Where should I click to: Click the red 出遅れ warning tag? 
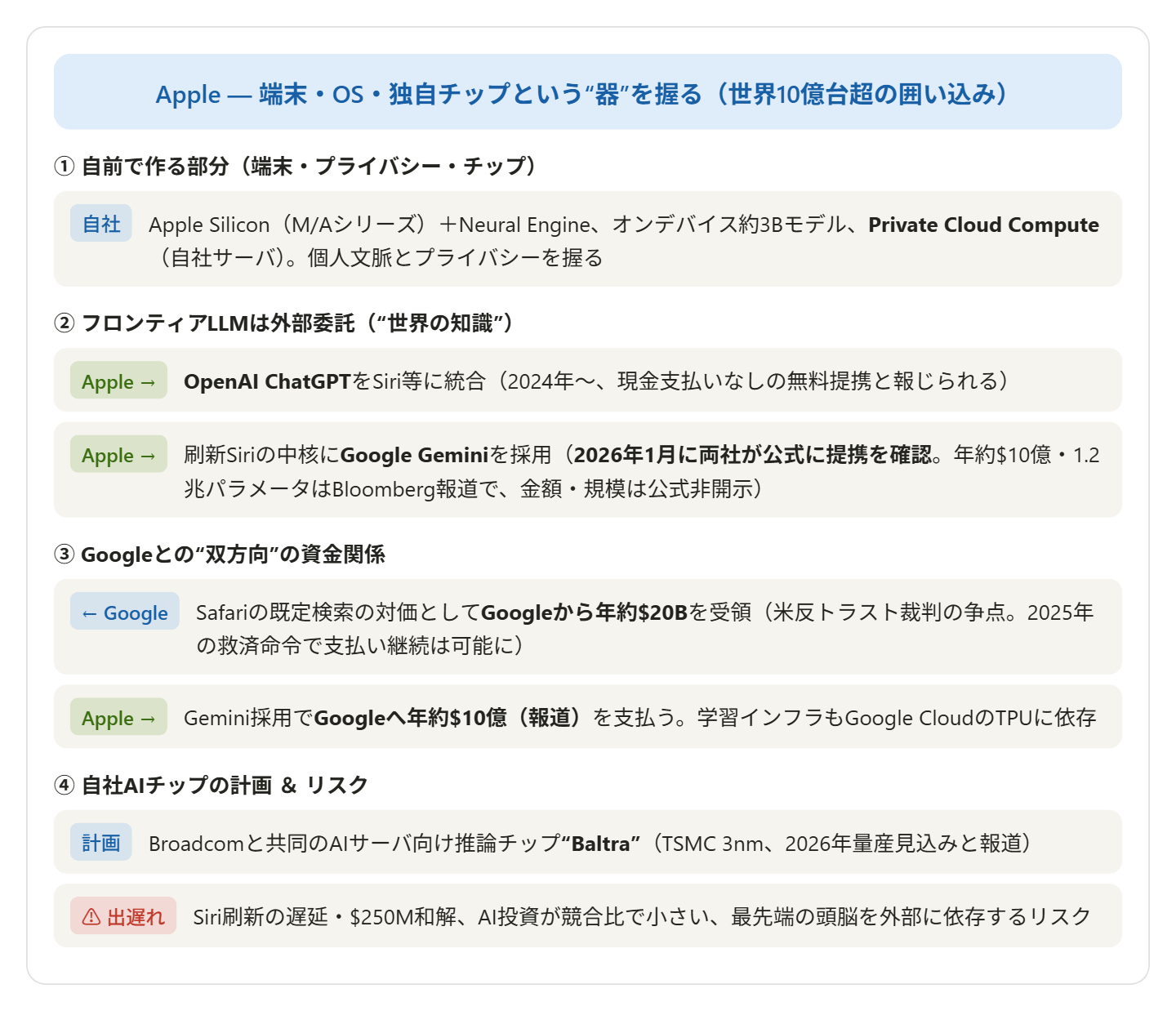[123, 916]
